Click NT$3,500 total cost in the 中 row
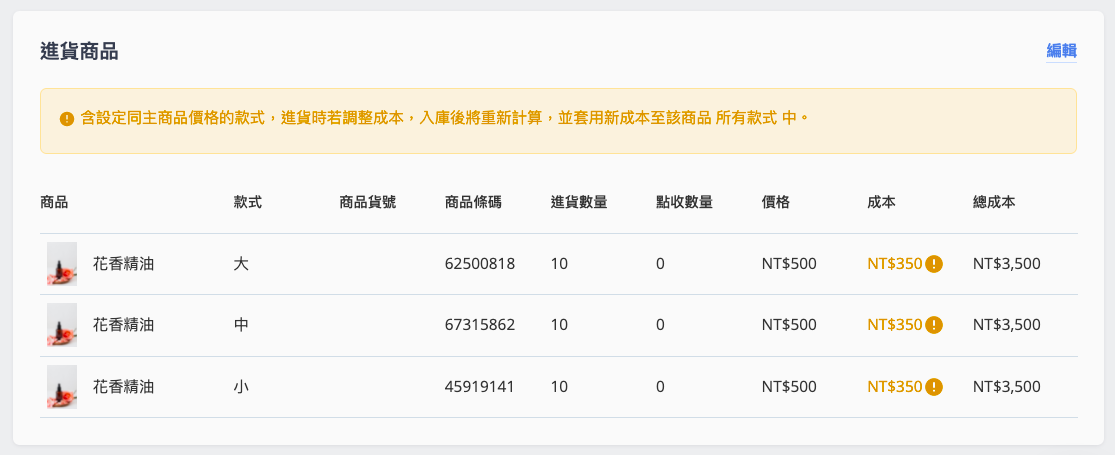Image resolution: width=1115 pixels, height=455 pixels. [1007, 325]
